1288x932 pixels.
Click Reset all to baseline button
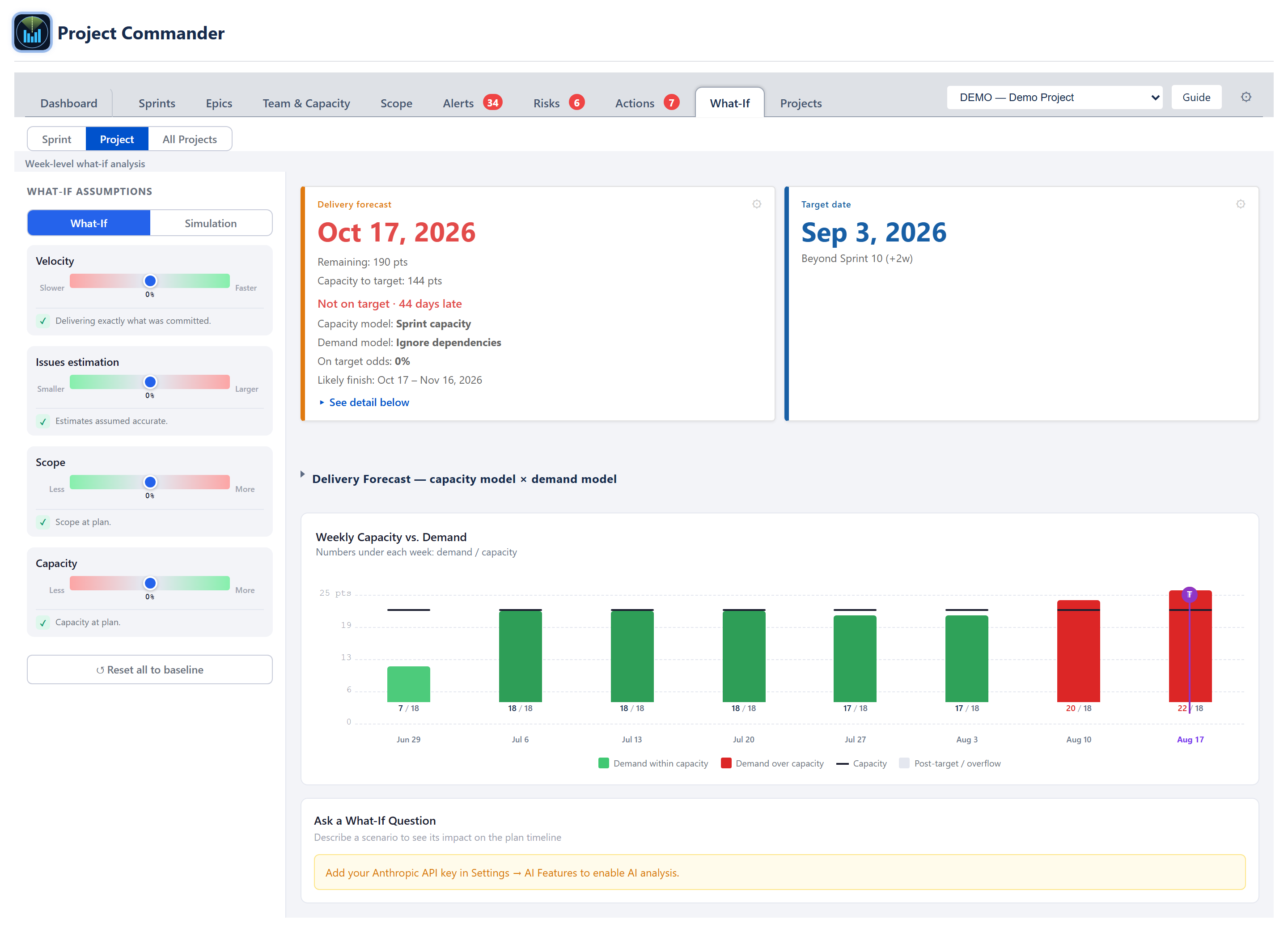coord(149,669)
